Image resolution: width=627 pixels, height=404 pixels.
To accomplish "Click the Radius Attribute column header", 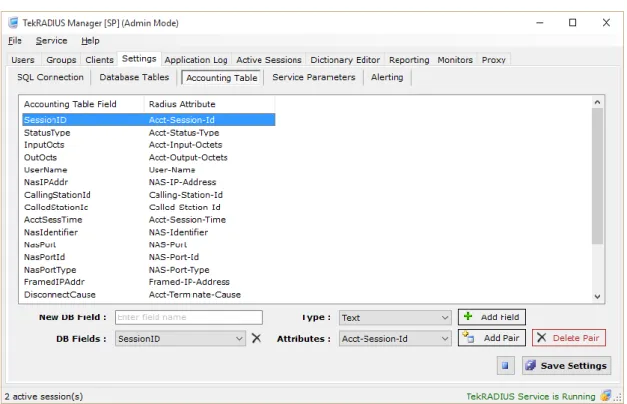I will 209,104.
